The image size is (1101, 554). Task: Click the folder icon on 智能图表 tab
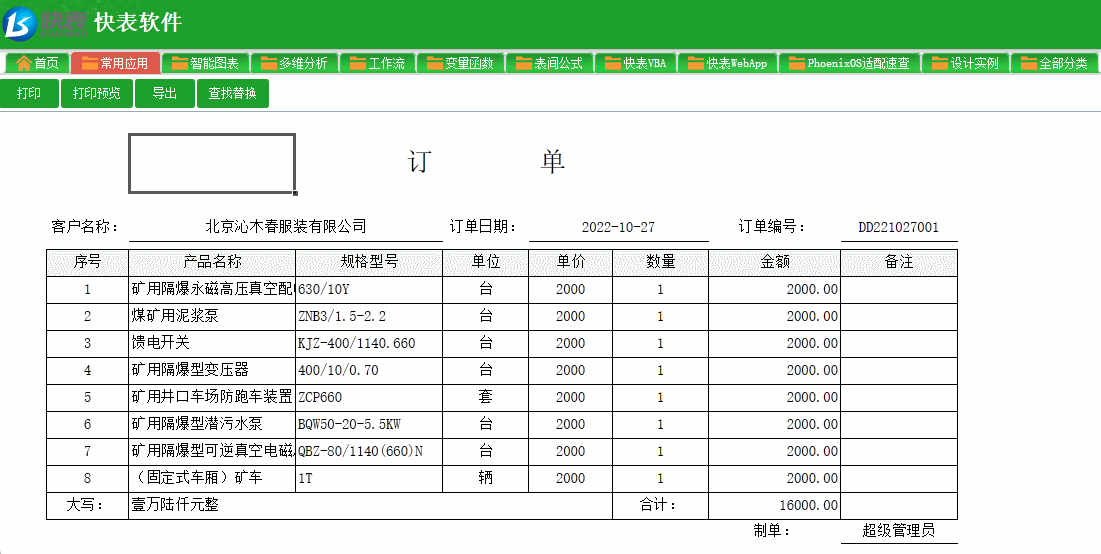pyautogui.click(x=180, y=63)
